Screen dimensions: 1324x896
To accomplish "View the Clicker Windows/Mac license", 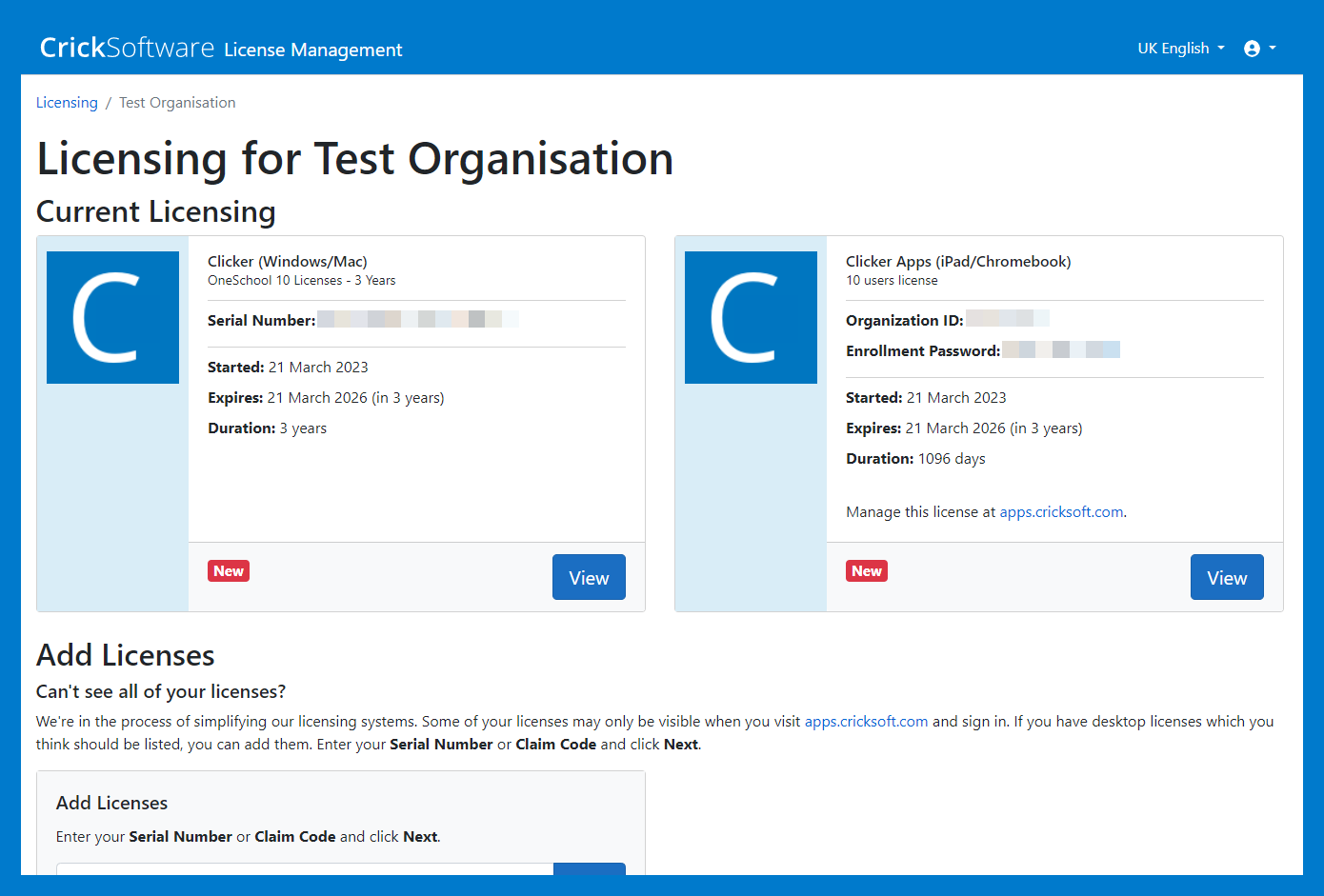I will tap(589, 577).
